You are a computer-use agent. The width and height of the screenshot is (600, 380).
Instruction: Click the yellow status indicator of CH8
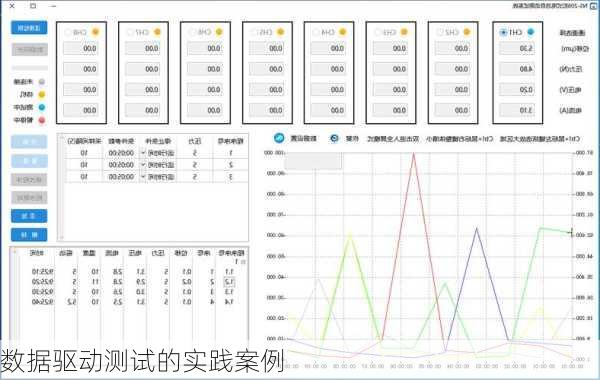pos(95,32)
